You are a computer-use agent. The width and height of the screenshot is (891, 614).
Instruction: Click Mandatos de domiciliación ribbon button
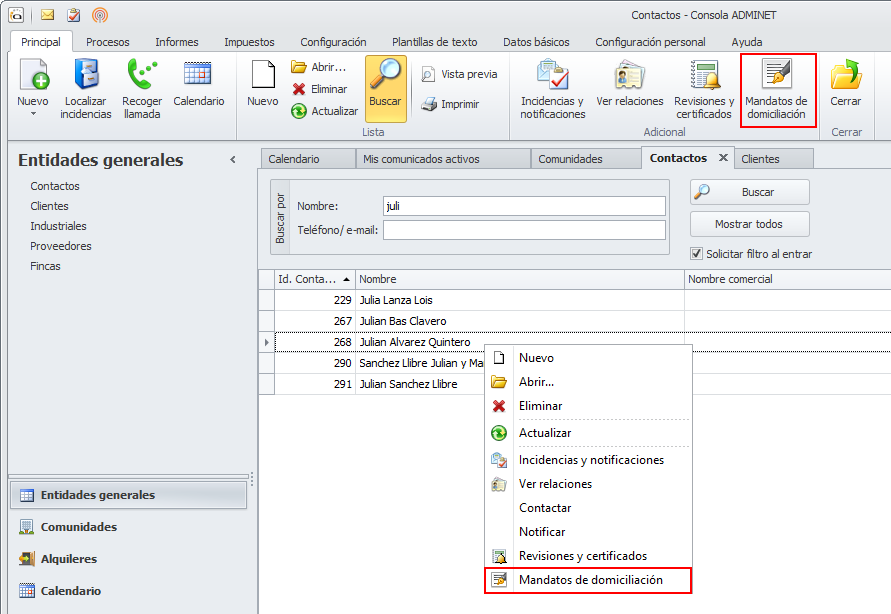pyautogui.click(x=776, y=90)
